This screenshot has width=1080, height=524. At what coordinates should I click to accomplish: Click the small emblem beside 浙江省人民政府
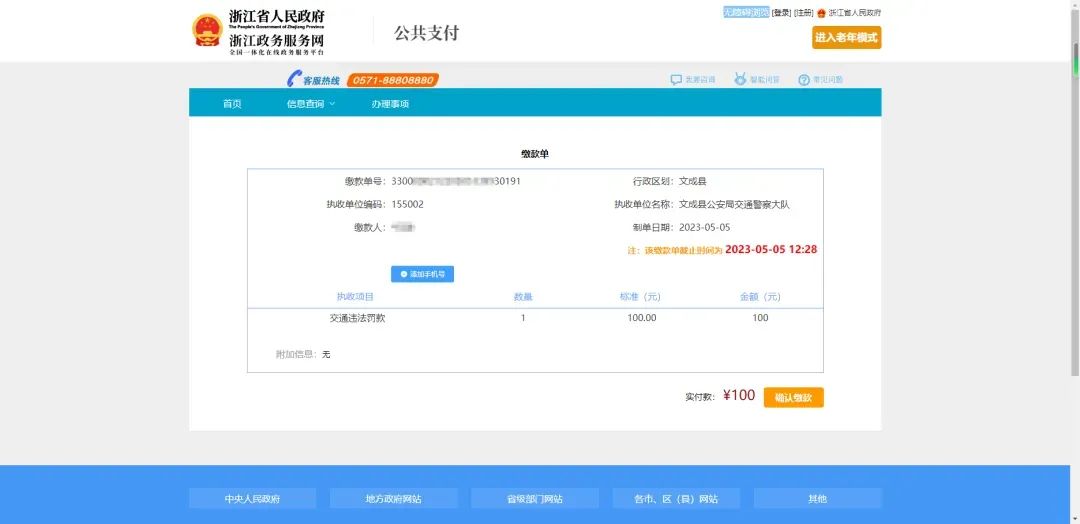click(x=821, y=13)
